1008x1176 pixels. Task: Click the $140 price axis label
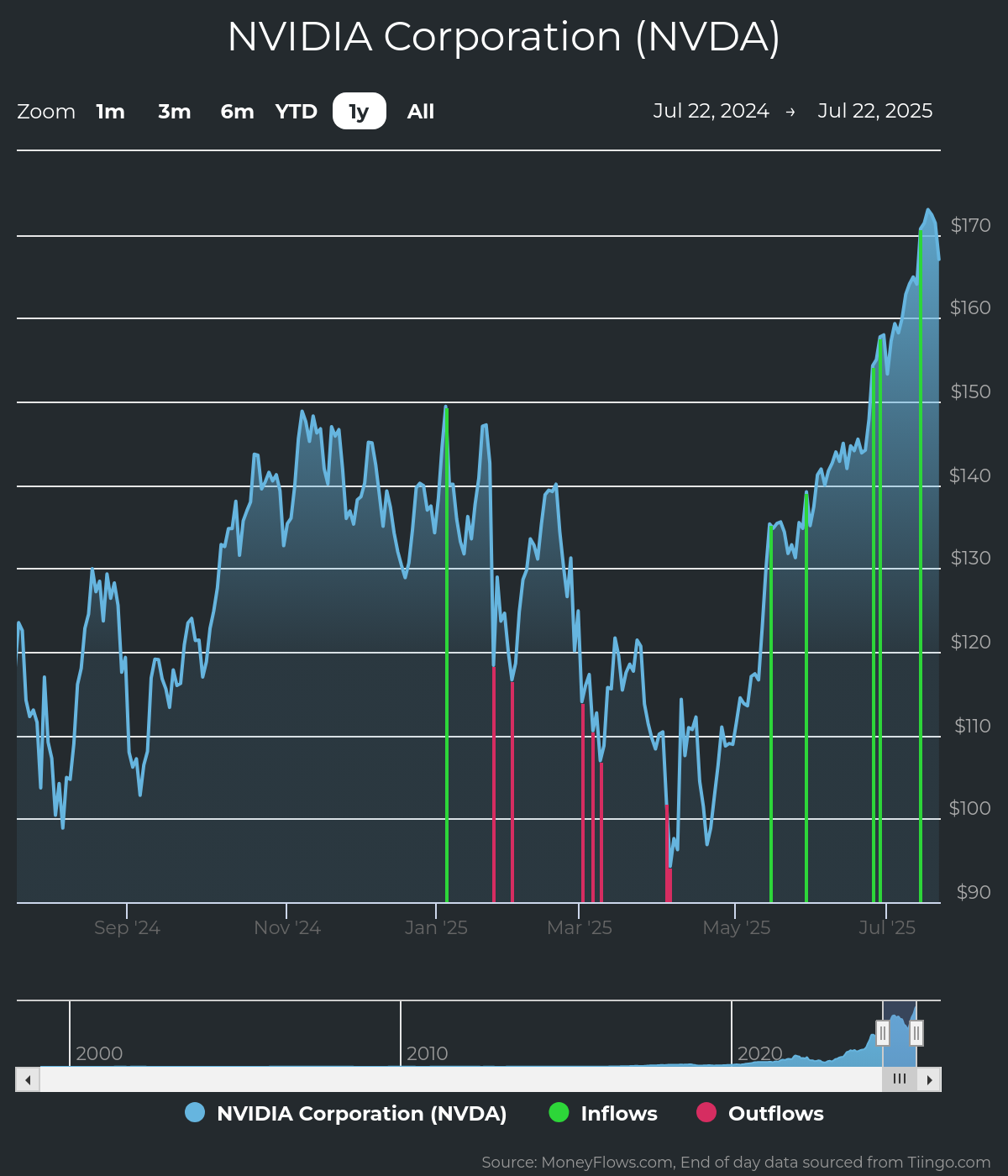(970, 475)
